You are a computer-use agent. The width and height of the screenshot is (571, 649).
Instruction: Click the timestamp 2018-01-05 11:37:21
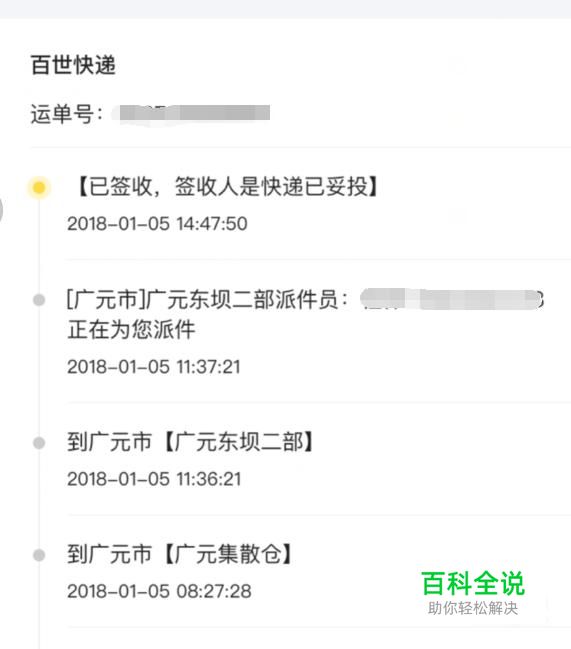coord(154,367)
